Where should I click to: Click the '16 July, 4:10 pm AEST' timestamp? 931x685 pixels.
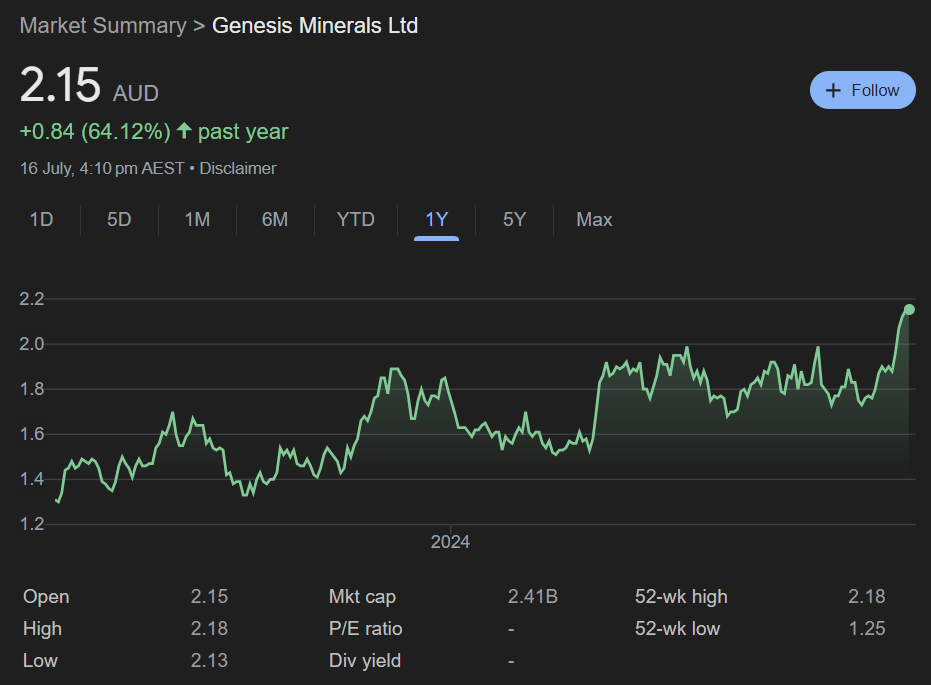coord(102,169)
